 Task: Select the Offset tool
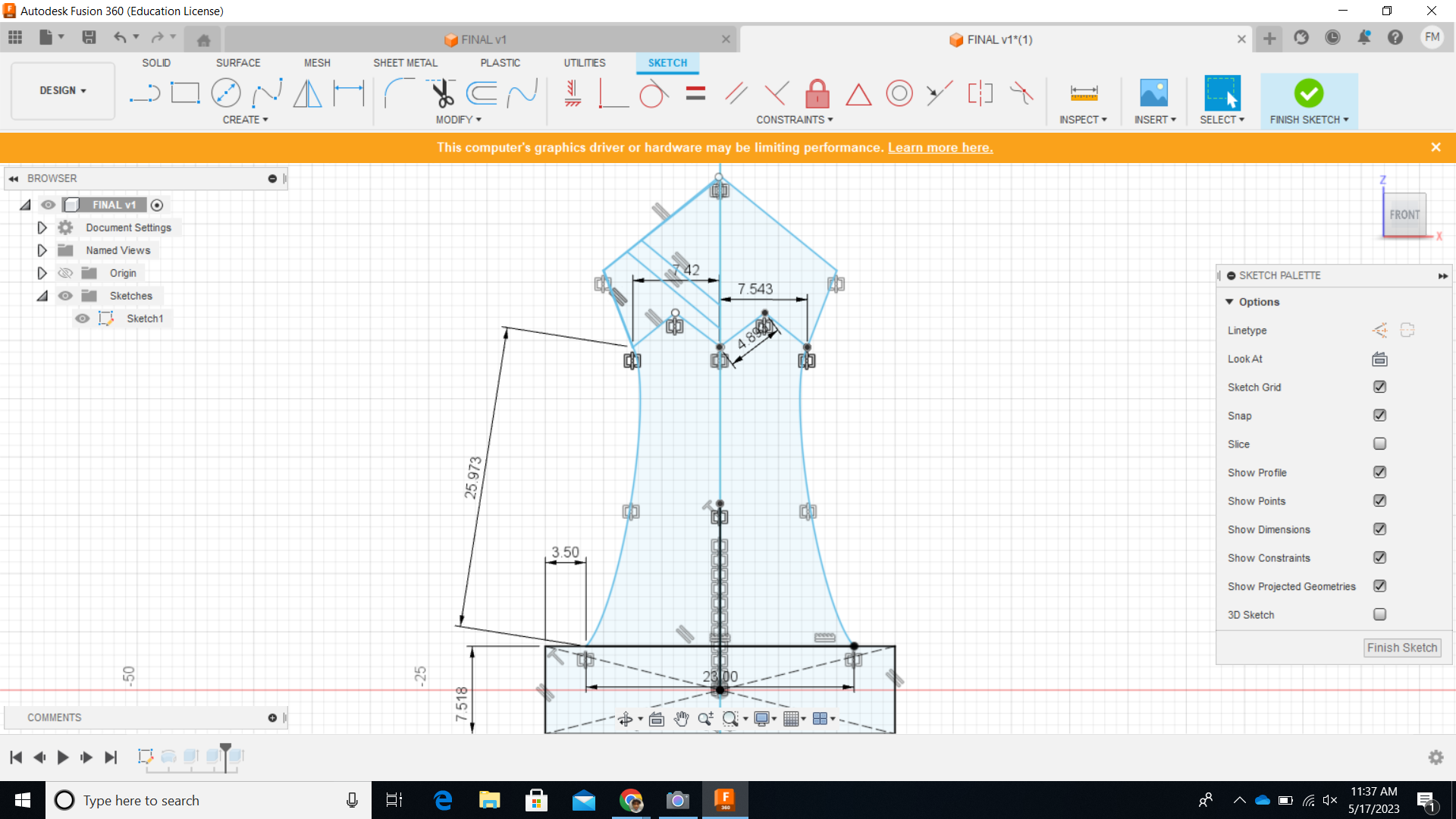tap(482, 92)
